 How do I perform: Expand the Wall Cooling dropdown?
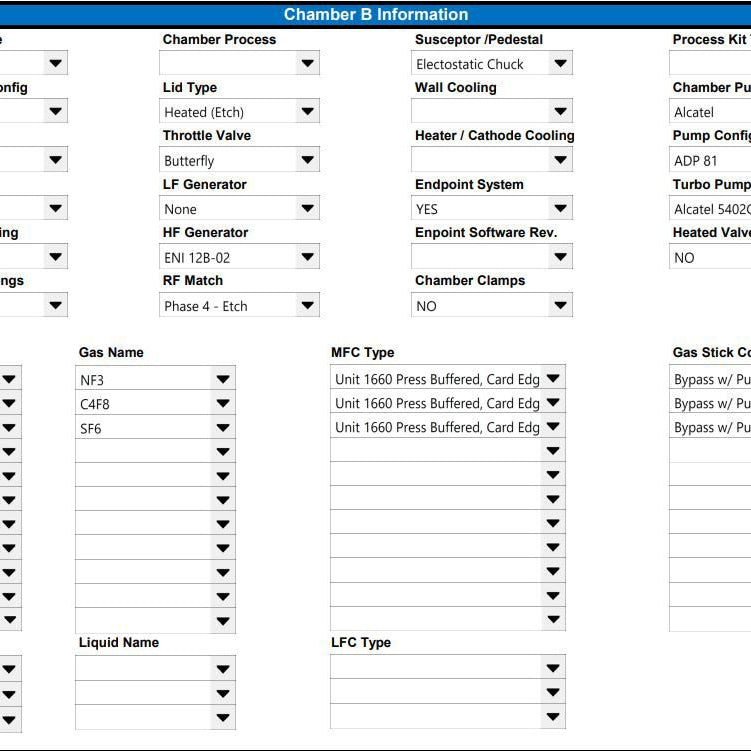[x=560, y=112]
